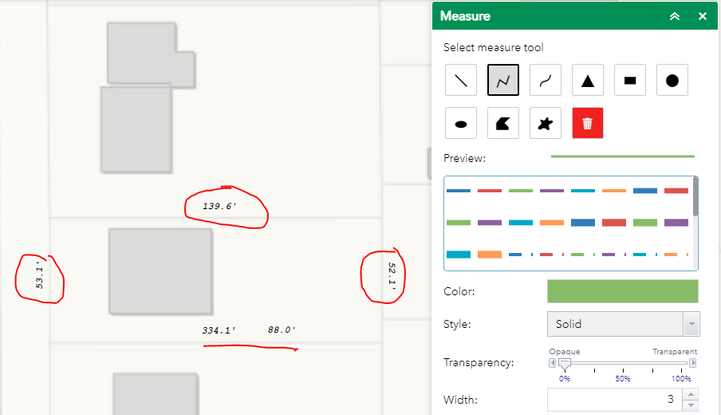Select the rectangle measure tool
Screen dimensions: 721x415
630,80
